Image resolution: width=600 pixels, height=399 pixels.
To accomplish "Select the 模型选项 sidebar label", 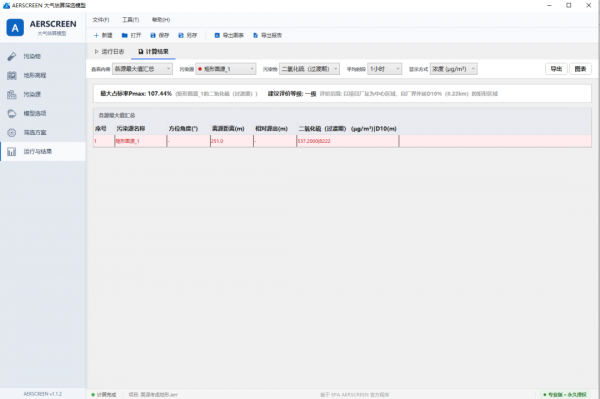I will pyautogui.click(x=35, y=114).
